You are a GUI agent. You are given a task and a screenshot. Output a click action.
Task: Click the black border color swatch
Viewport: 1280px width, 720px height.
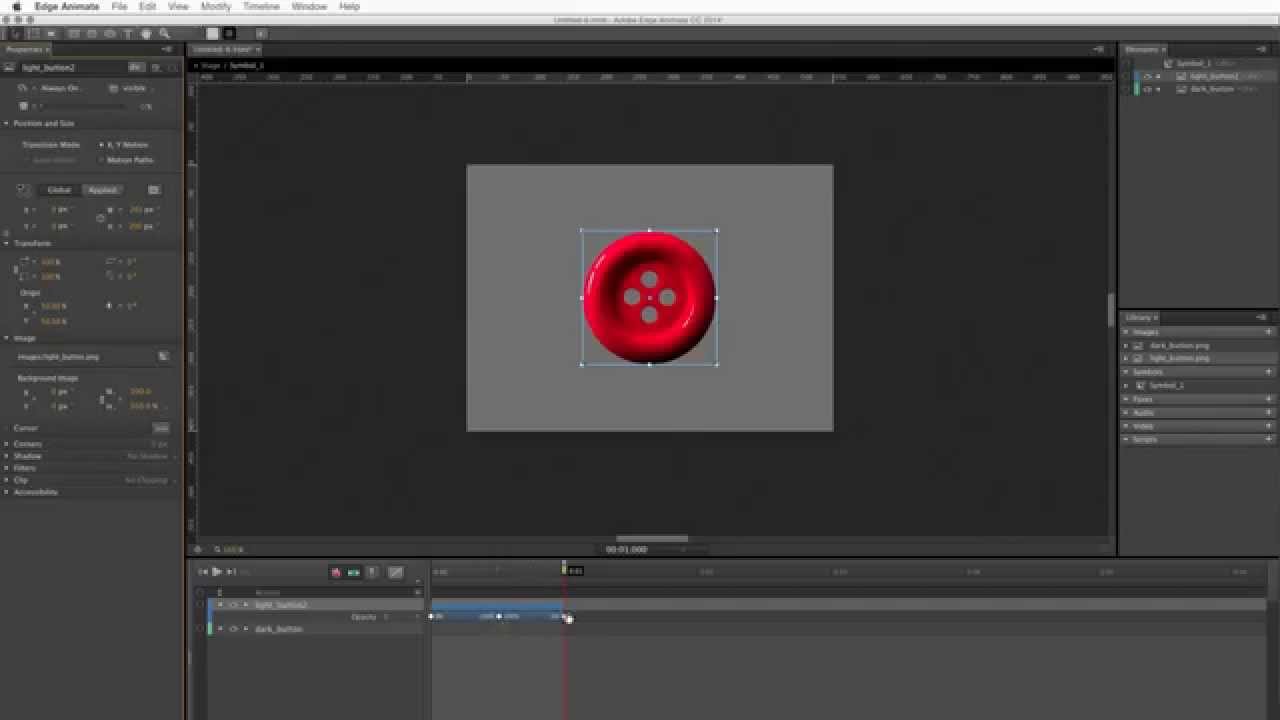[x=229, y=34]
